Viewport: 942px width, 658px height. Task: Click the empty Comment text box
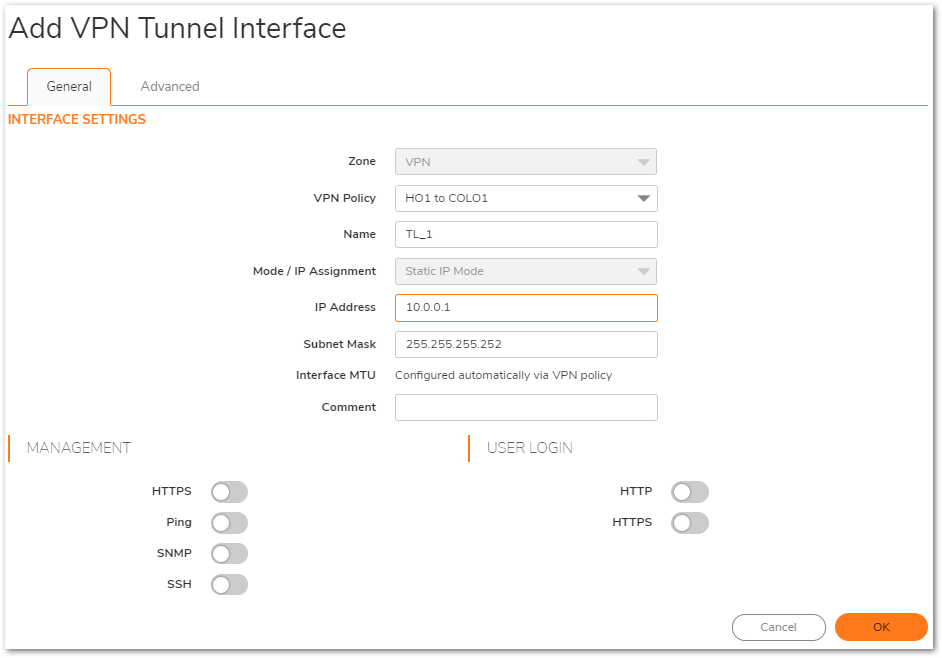point(525,407)
